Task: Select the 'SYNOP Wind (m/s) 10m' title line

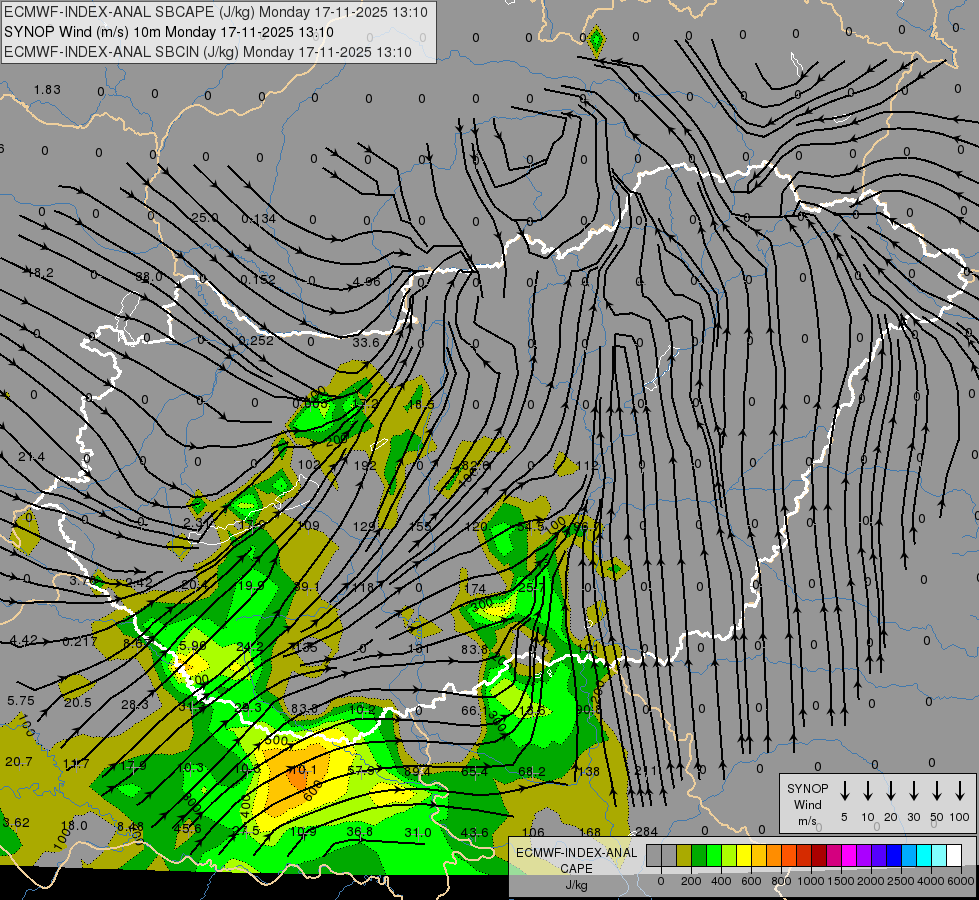Action: point(169,32)
